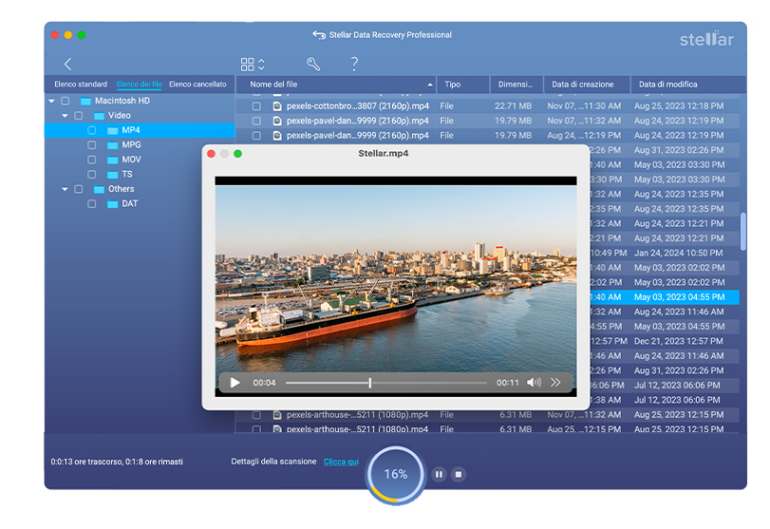Click the file list vertical scrollbar

tap(743, 231)
